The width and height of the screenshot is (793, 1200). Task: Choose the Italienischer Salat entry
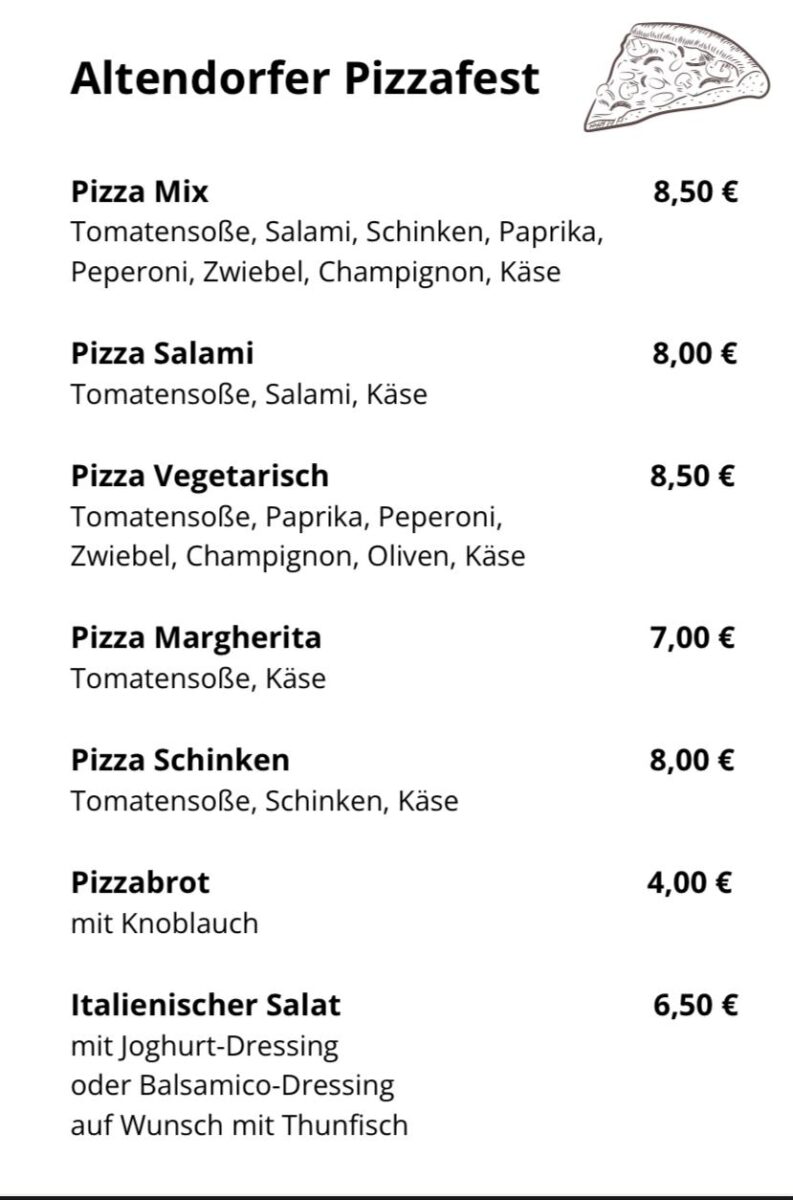coord(206,1004)
